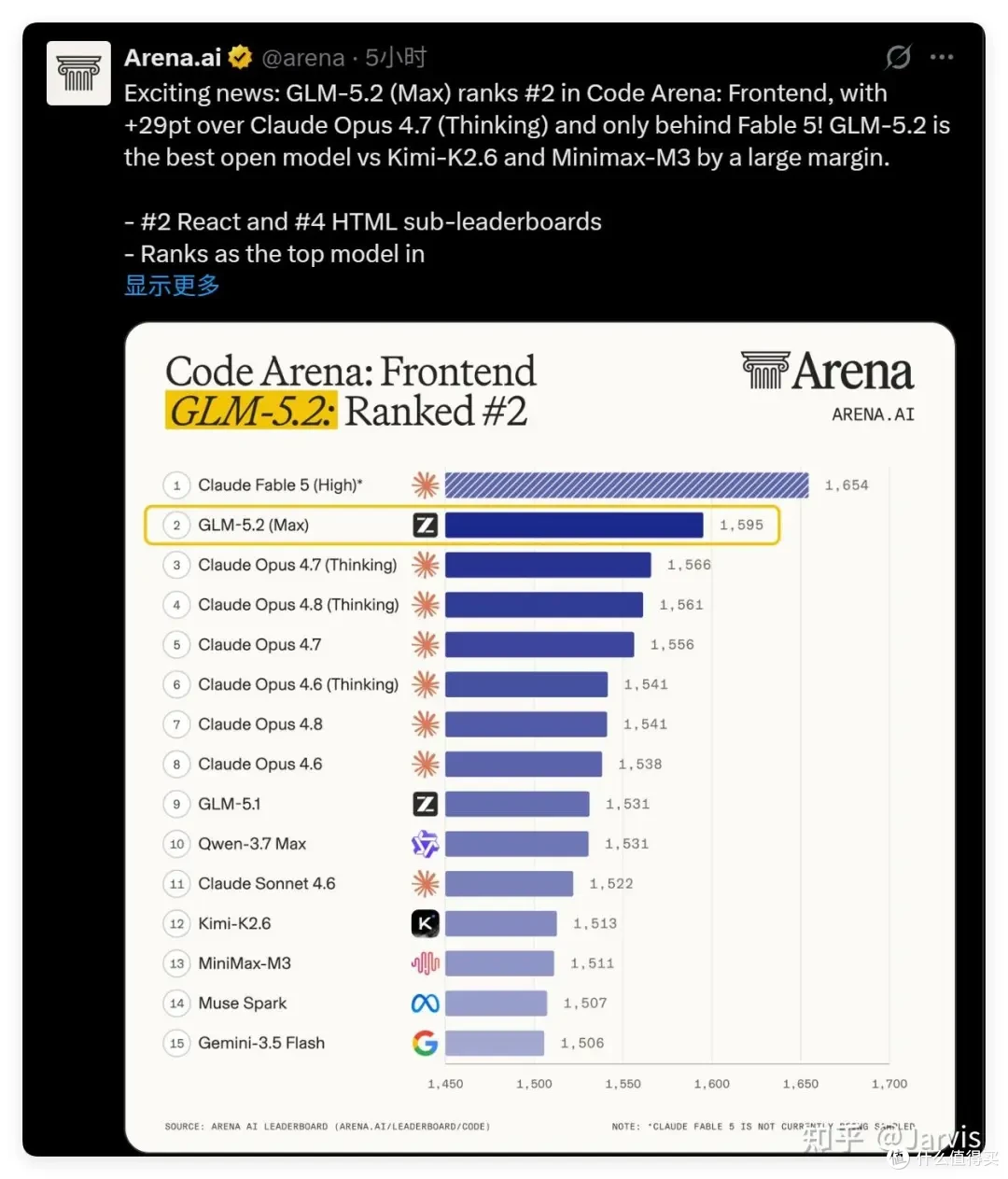The height and width of the screenshot is (1179, 1008).
Task: Click the 5小时 post timestamp
Action: tap(396, 58)
